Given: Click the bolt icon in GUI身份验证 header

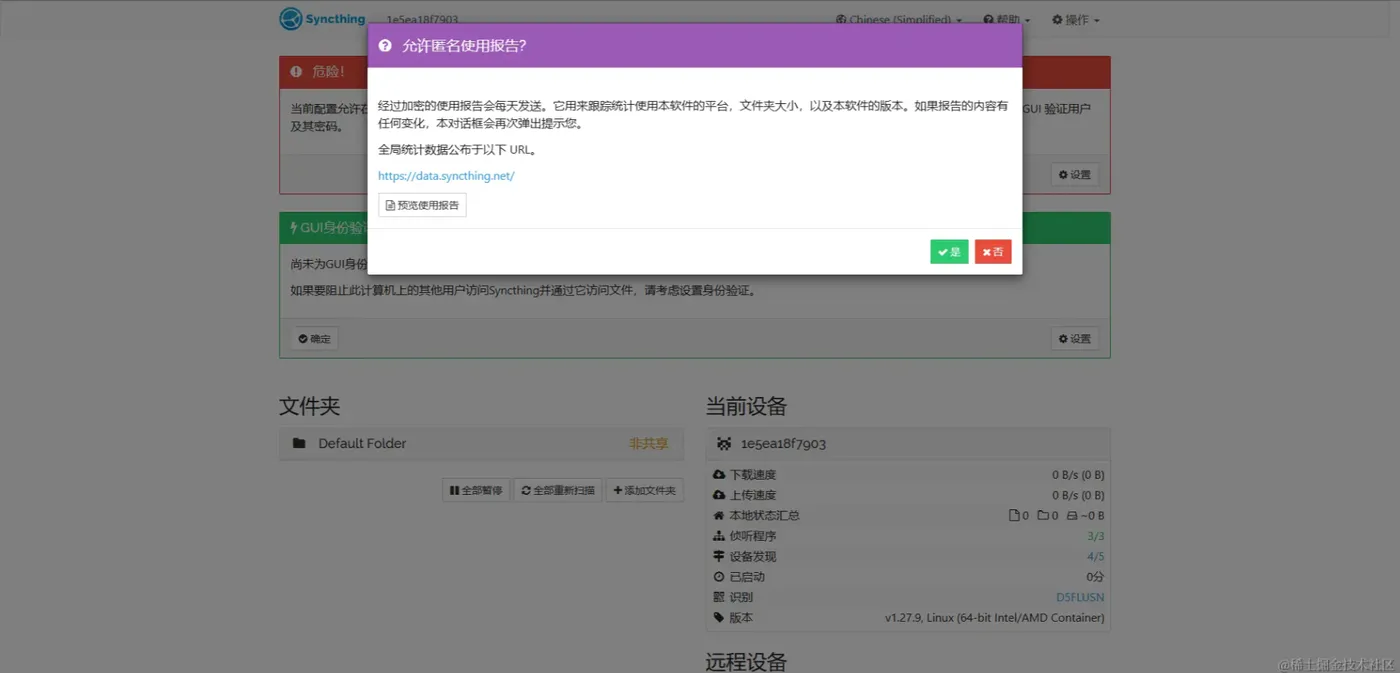Looking at the screenshot, I should click(x=294, y=228).
